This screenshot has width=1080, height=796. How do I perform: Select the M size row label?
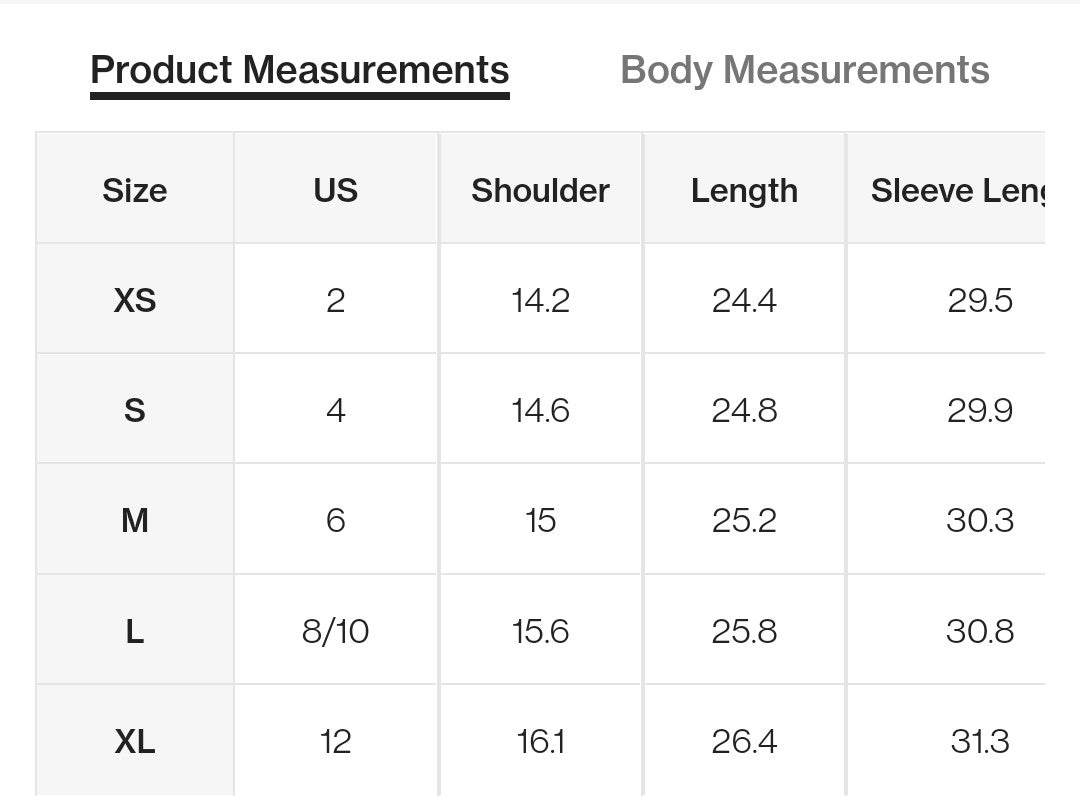[x=135, y=520]
